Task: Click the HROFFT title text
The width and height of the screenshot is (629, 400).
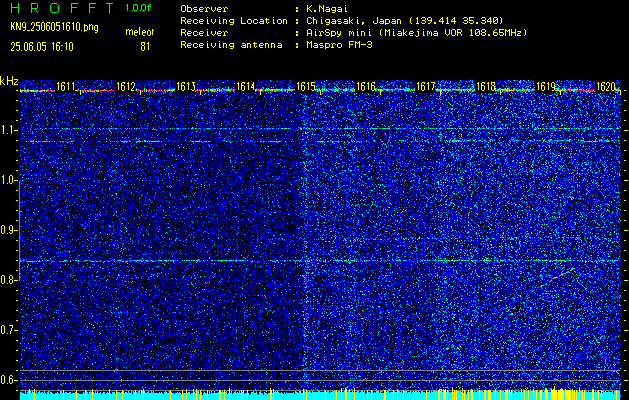Action: pyautogui.click(x=62, y=8)
